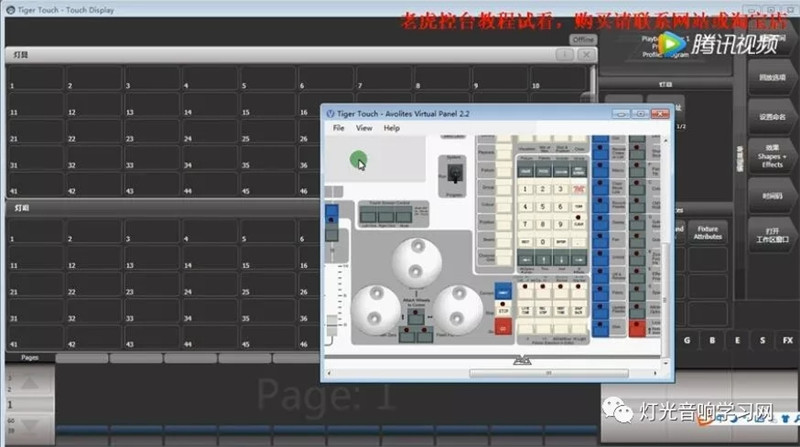Click the Pages button below 灯组 window

tap(30, 358)
